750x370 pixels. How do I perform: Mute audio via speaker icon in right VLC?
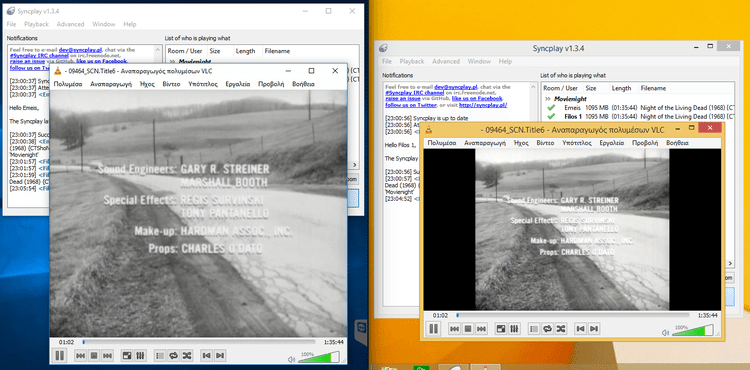tap(666, 332)
